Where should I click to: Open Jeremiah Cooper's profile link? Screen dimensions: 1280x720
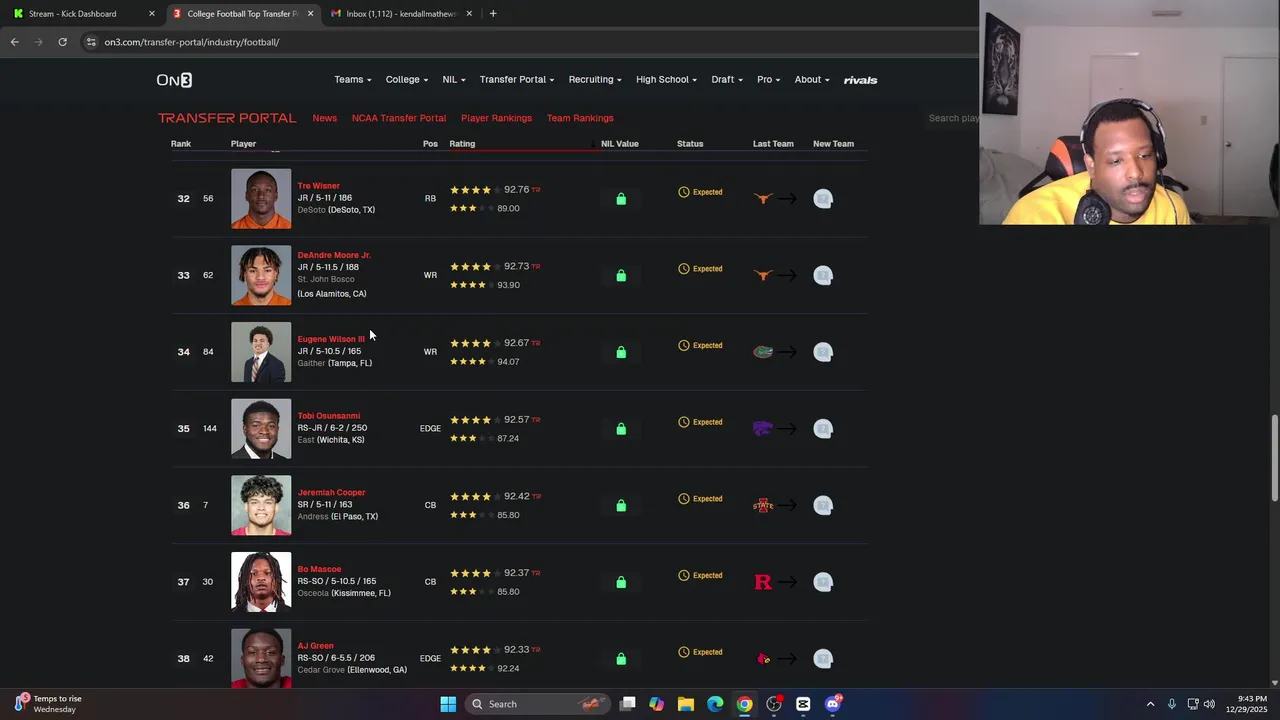coord(331,492)
